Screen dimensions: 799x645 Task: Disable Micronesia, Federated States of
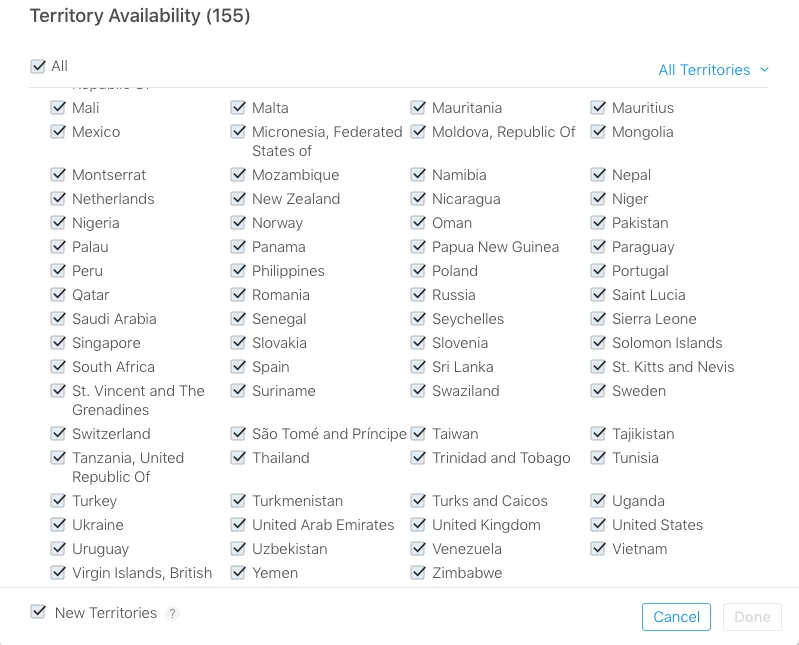(x=238, y=132)
